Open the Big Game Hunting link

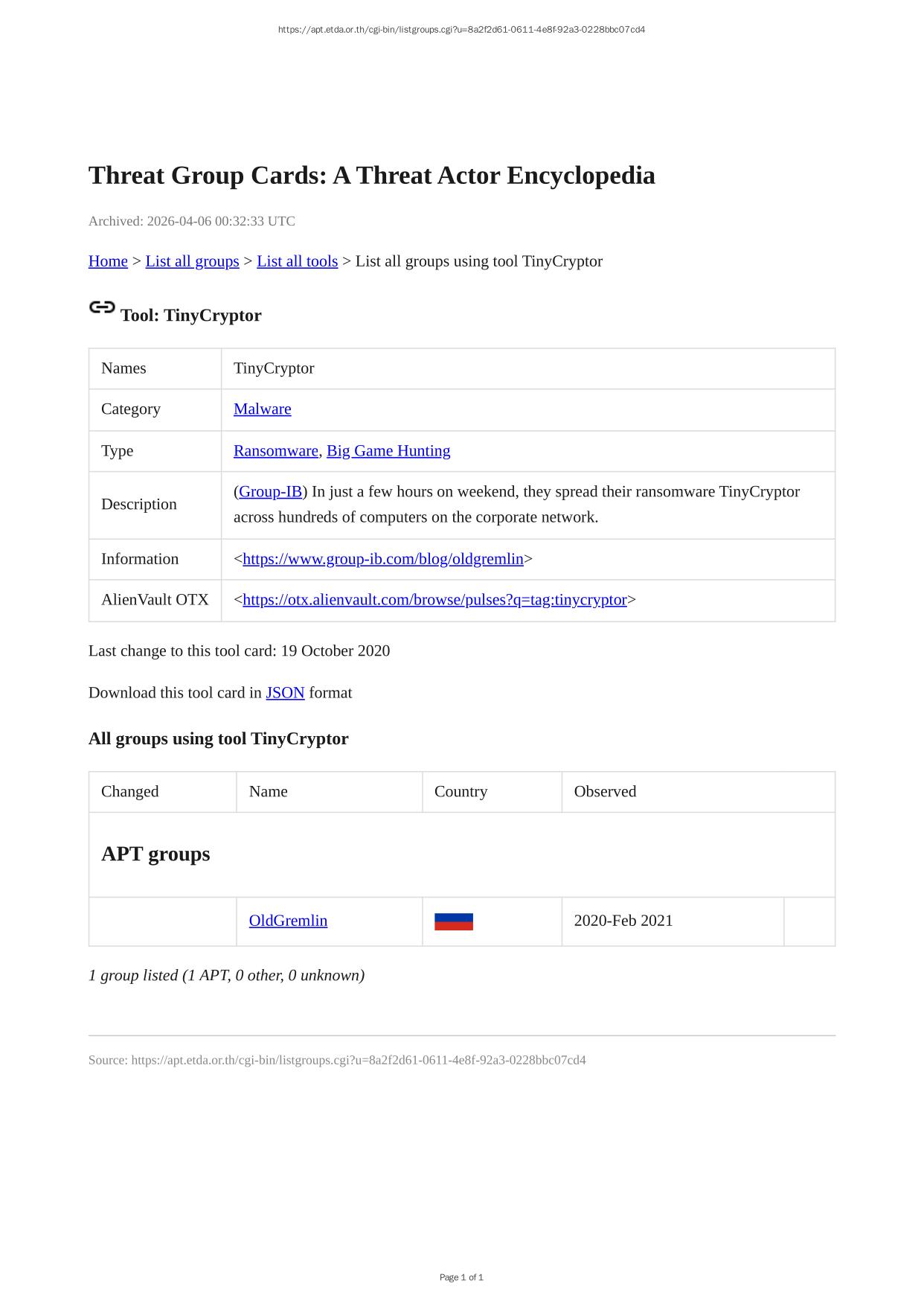pyautogui.click(x=388, y=451)
